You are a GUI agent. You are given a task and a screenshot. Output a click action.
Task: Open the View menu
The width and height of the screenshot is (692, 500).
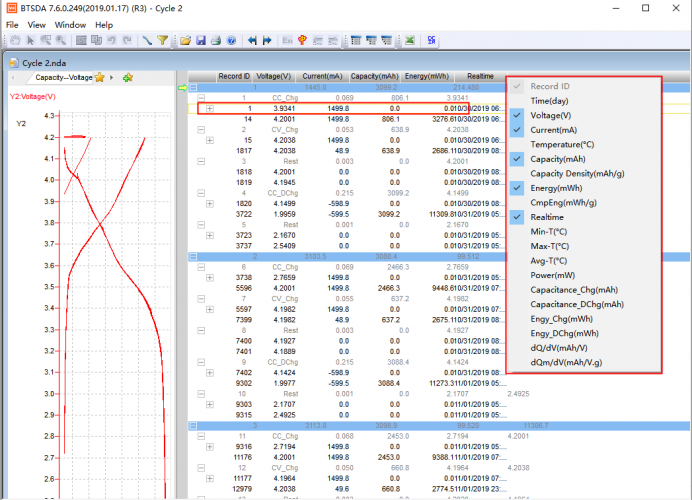pos(36,25)
